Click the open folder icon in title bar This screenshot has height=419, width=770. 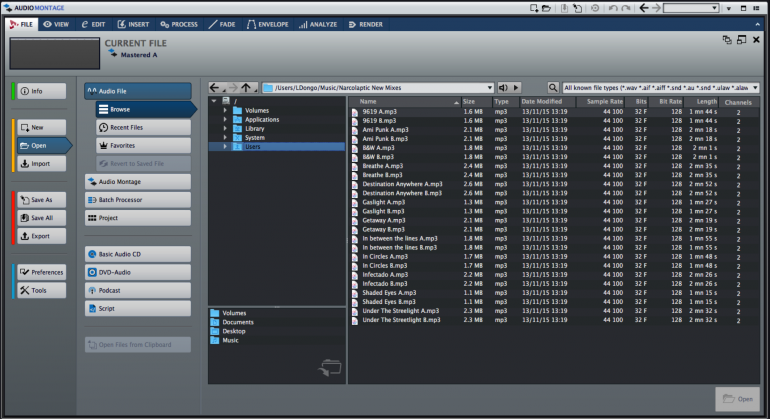(x=546, y=8)
